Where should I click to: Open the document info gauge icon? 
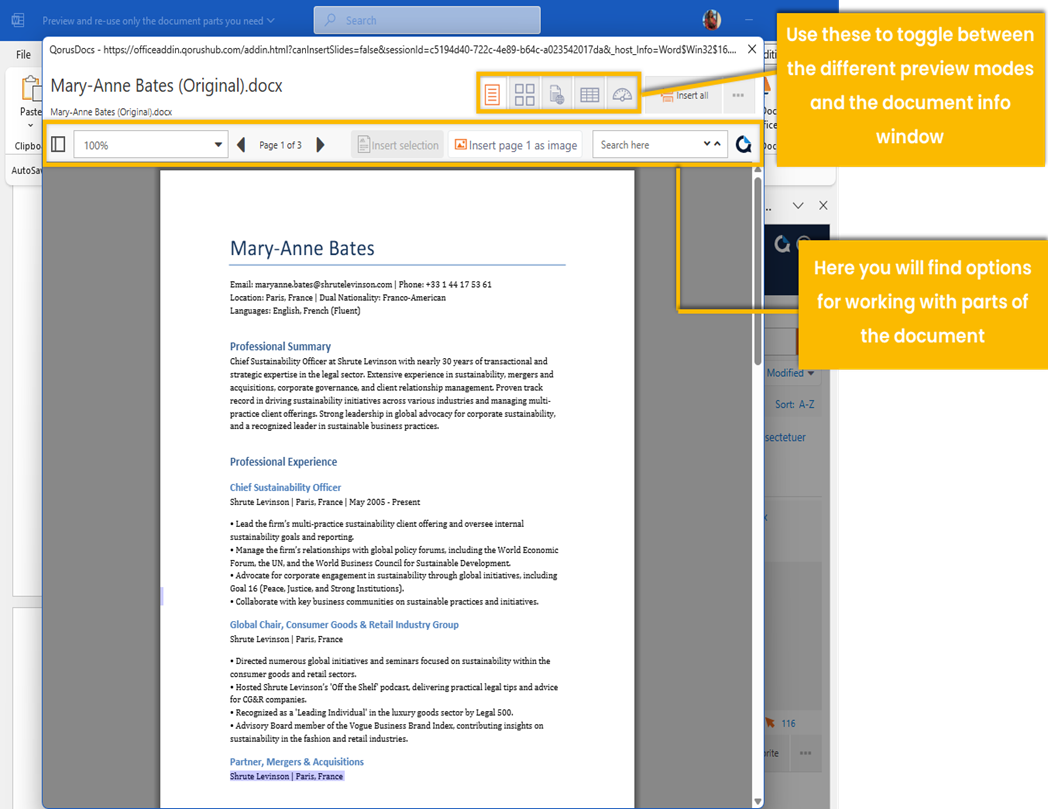pos(622,95)
